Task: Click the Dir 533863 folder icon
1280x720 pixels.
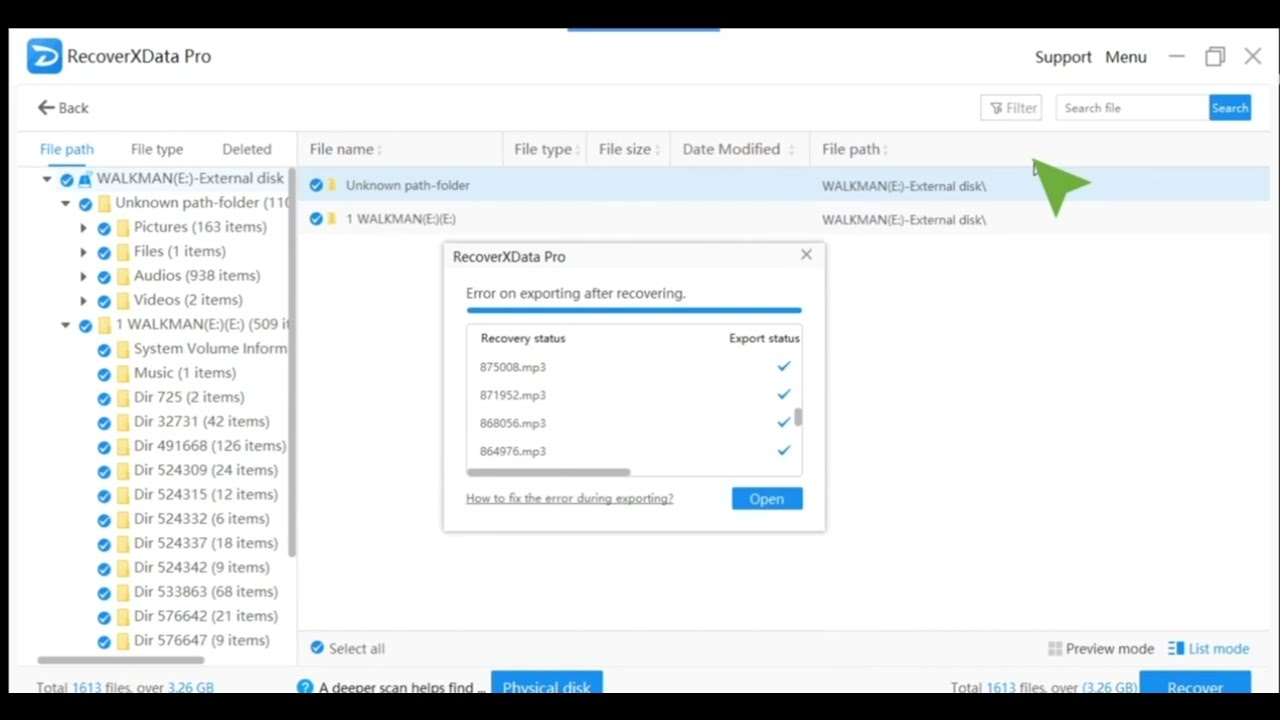Action: [x=123, y=592]
